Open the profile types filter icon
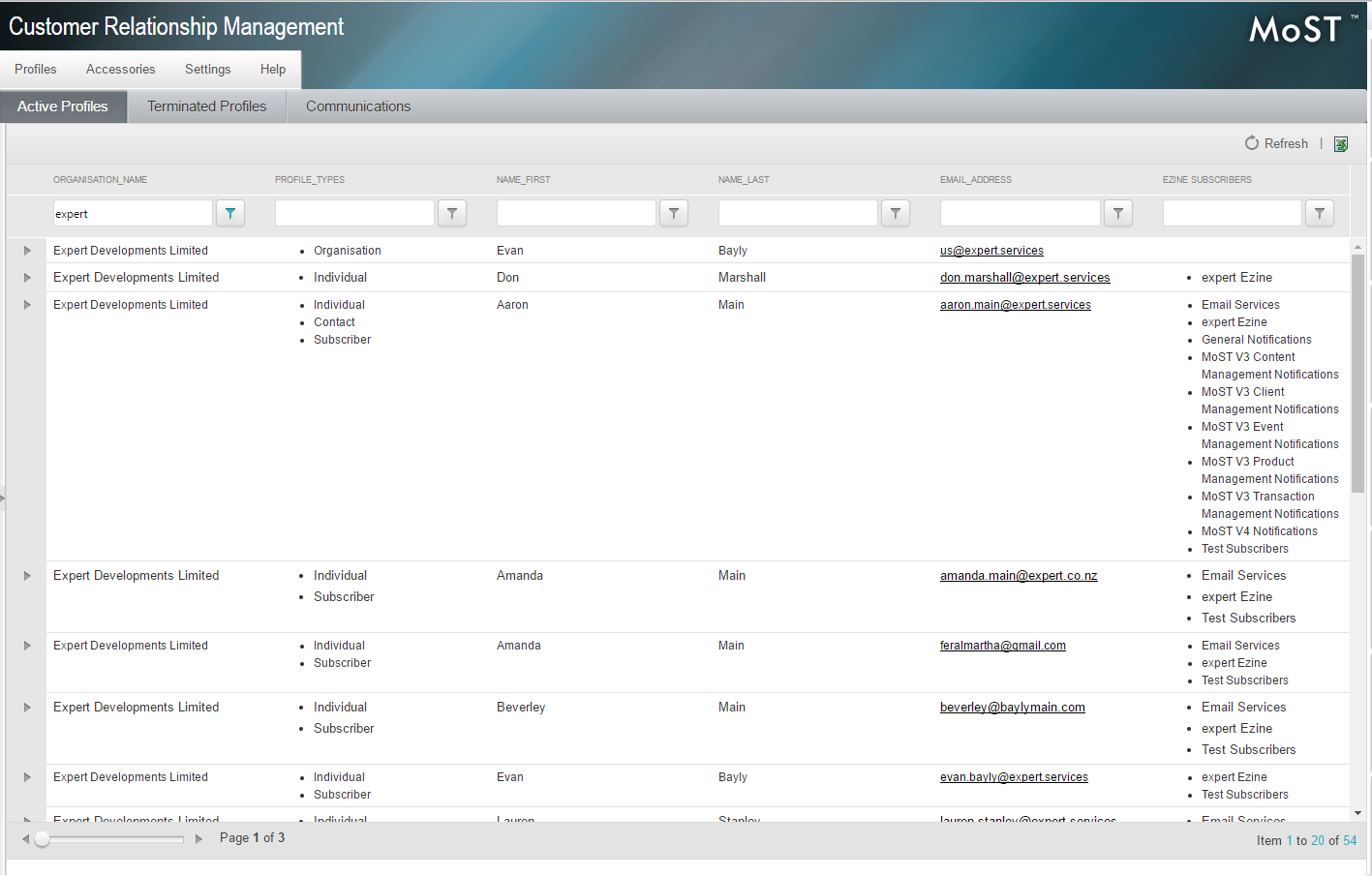This screenshot has width=1372, height=876. point(452,213)
